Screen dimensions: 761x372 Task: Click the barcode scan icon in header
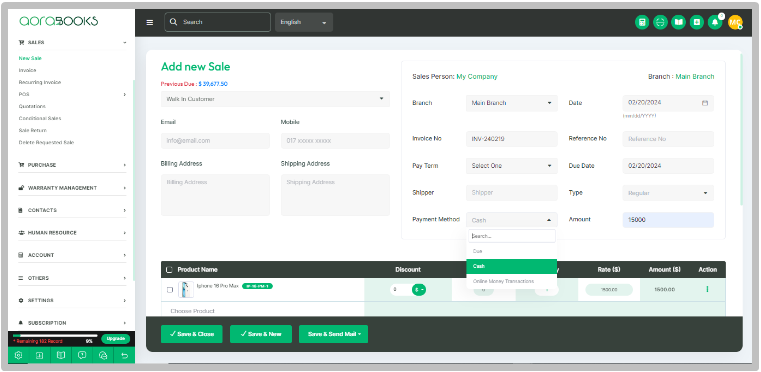coord(660,22)
